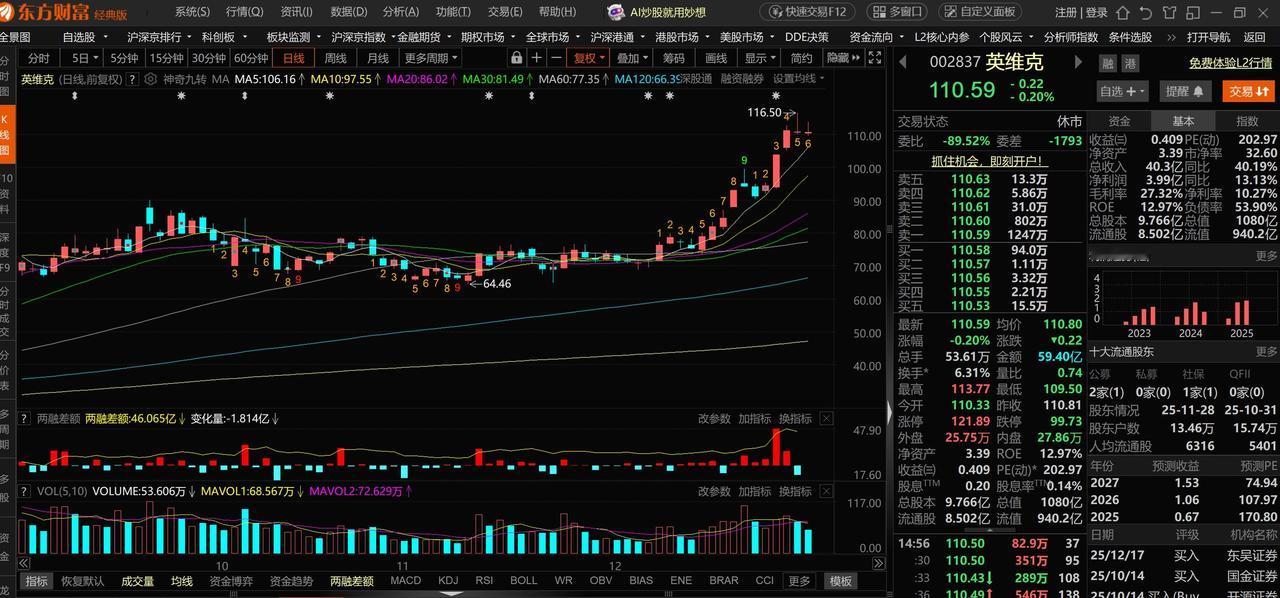Go to next stock with right arrow
This screenshot has height=598, width=1280.
point(1078,62)
